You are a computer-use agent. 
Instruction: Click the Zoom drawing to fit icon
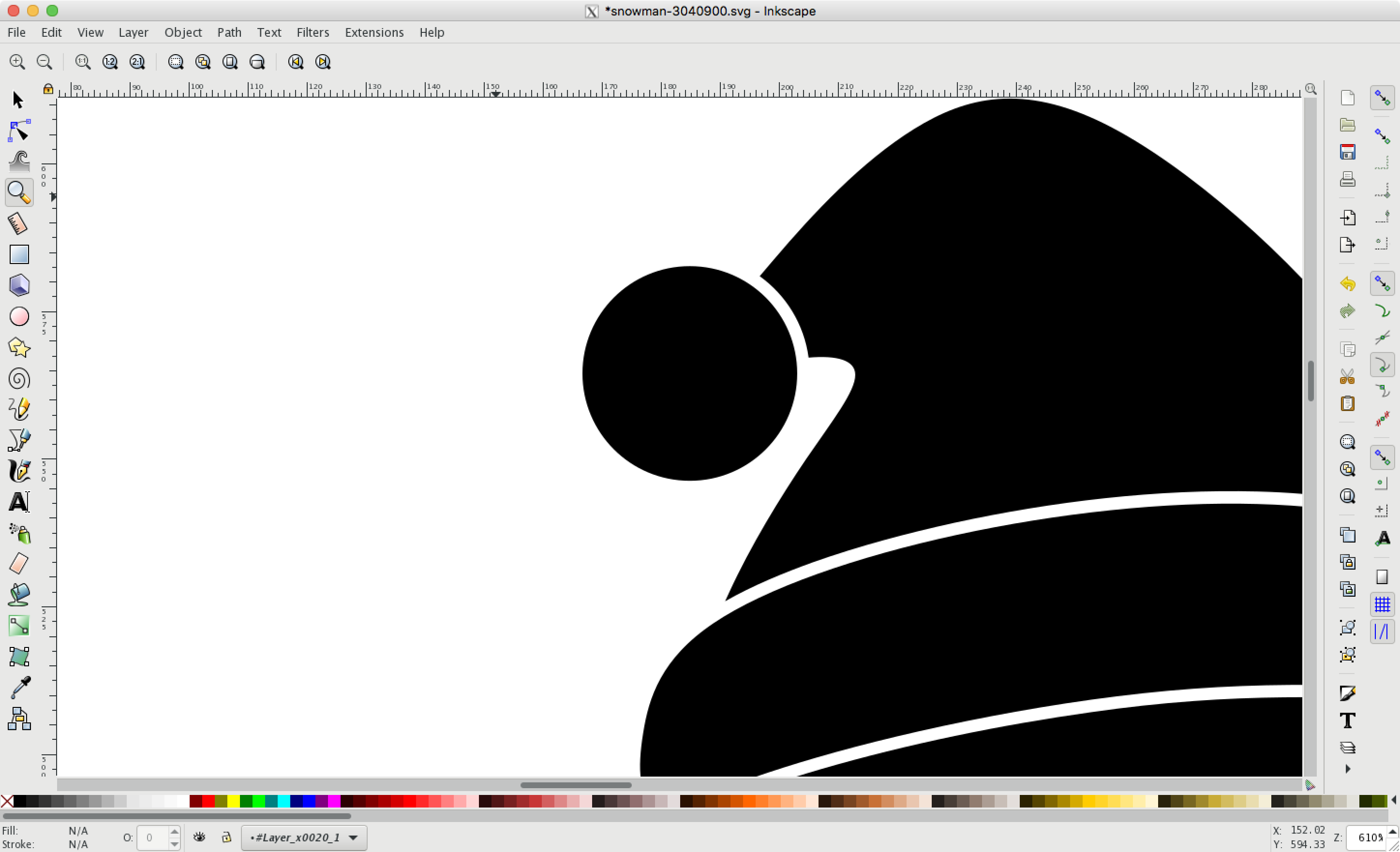click(203, 62)
